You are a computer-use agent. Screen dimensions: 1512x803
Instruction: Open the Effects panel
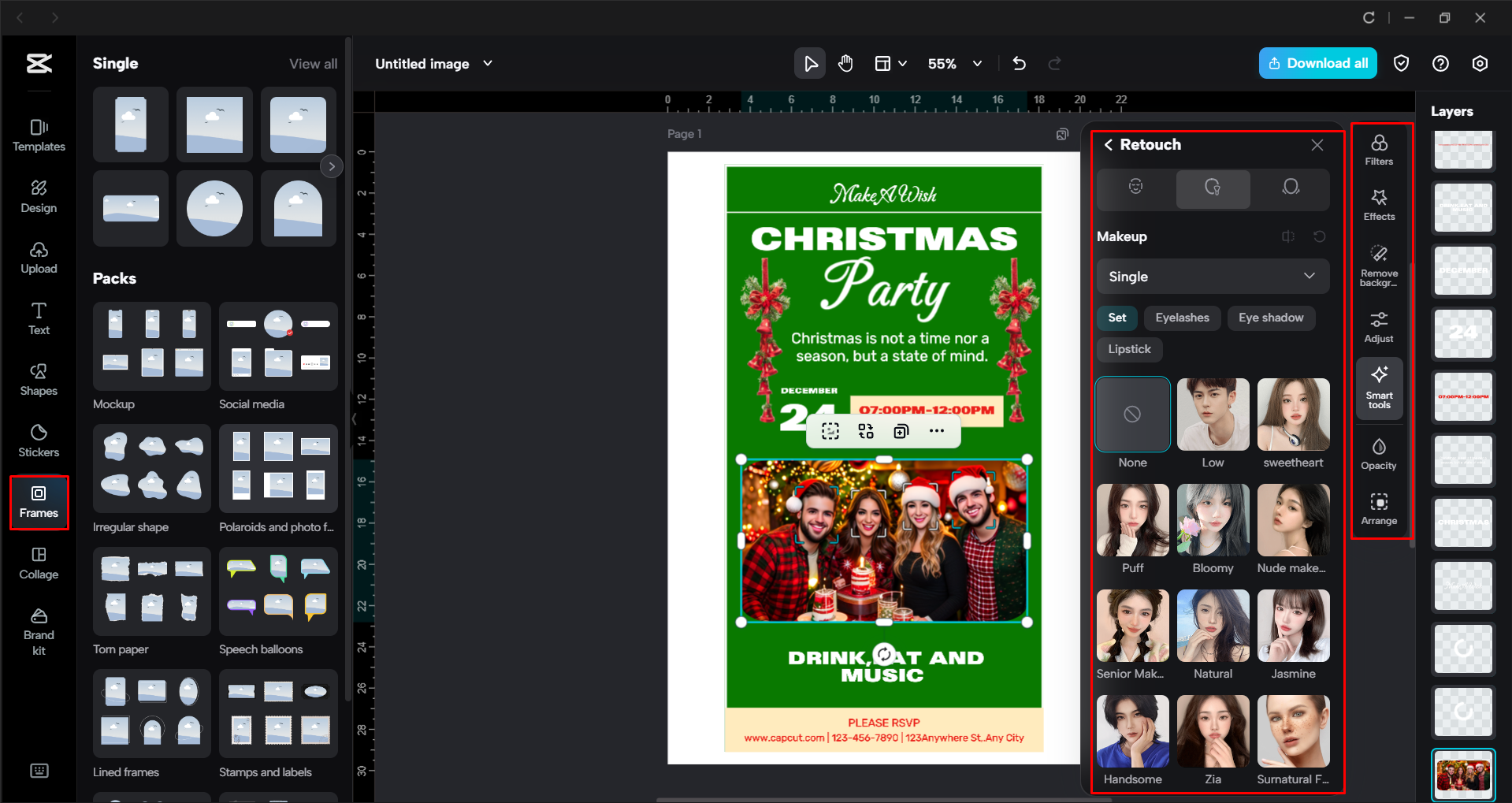click(x=1378, y=205)
